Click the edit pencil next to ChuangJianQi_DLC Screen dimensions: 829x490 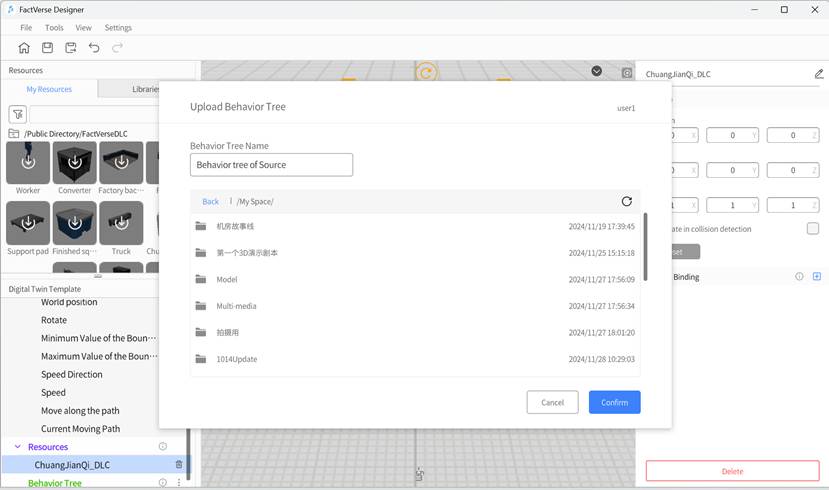pyautogui.click(x=819, y=74)
